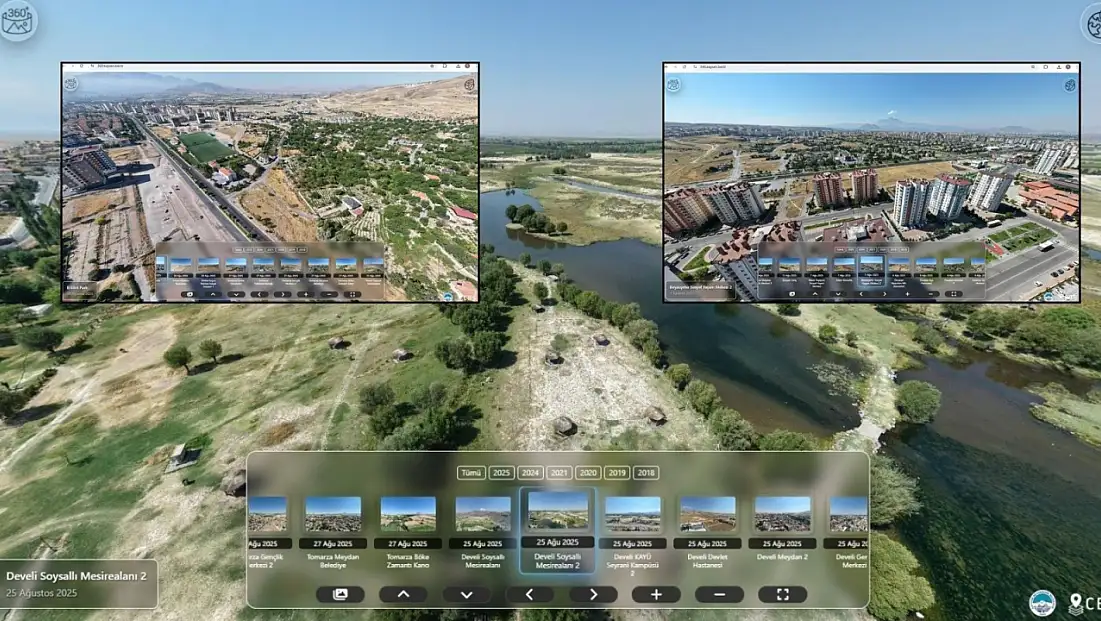Click the compass icon in the left inset window

(x=467, y=84)
